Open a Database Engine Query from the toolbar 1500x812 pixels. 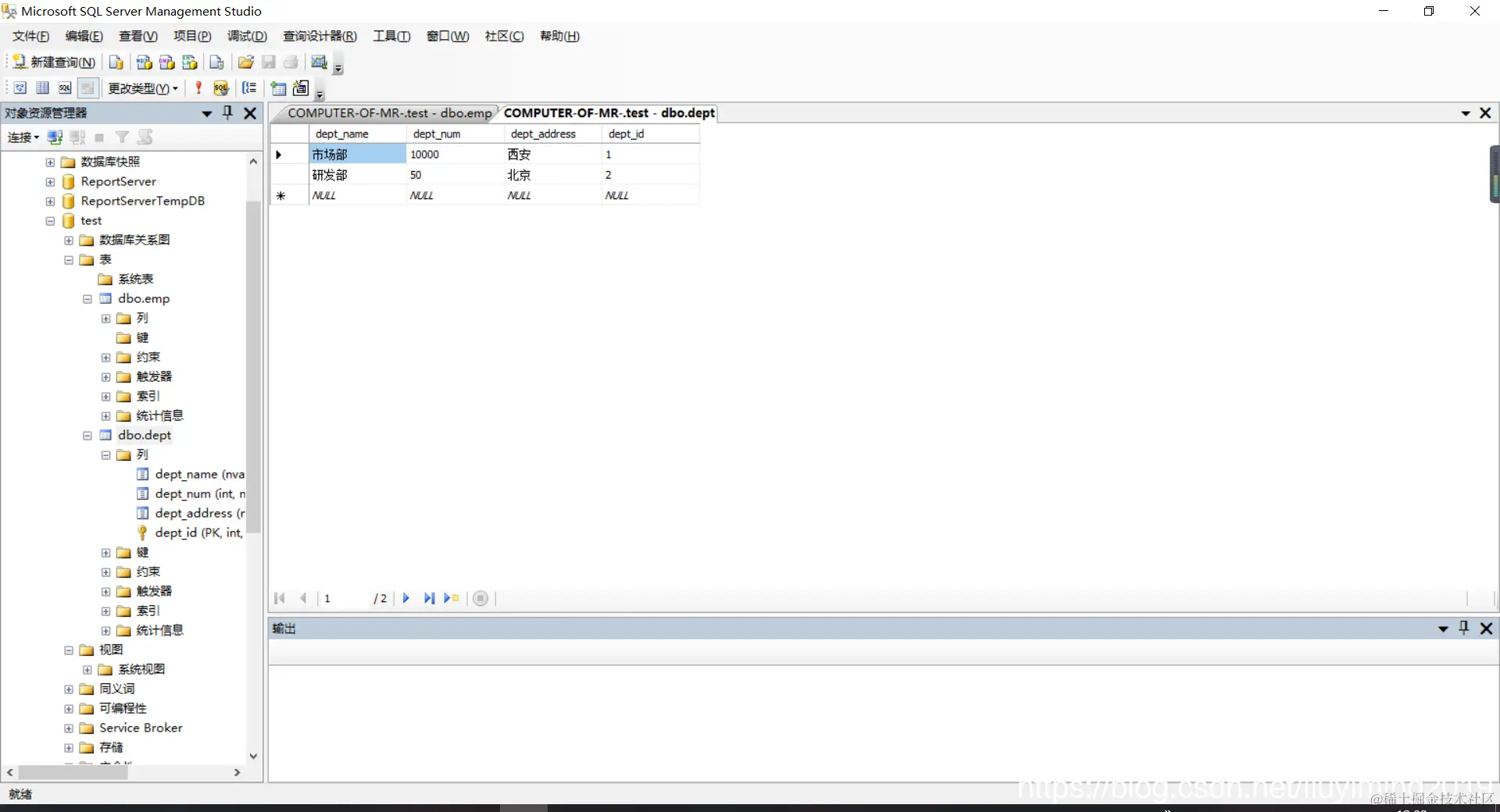click(x=116, y=62)
